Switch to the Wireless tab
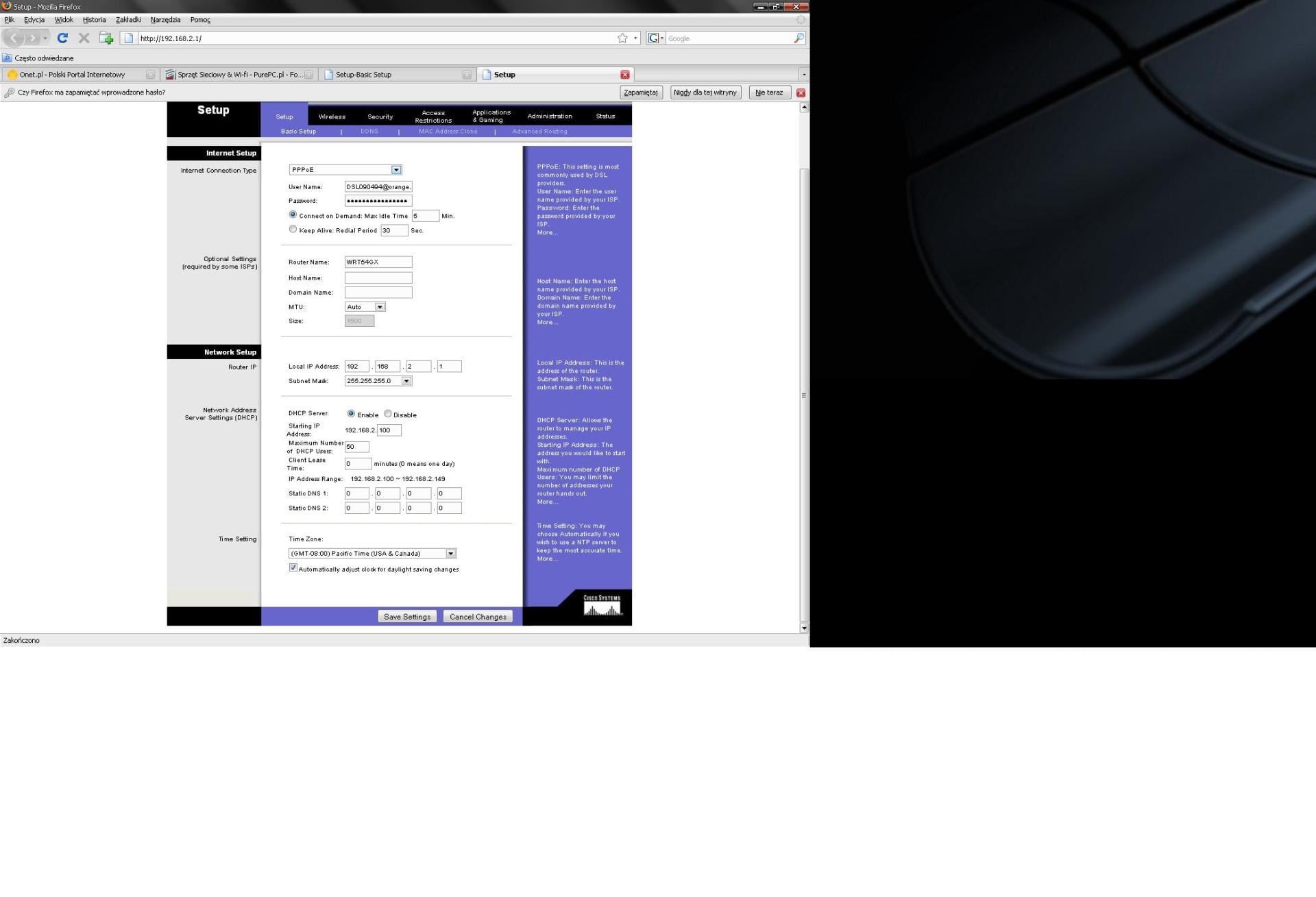The image size is (1316, 897). click(x=332, y=116)
